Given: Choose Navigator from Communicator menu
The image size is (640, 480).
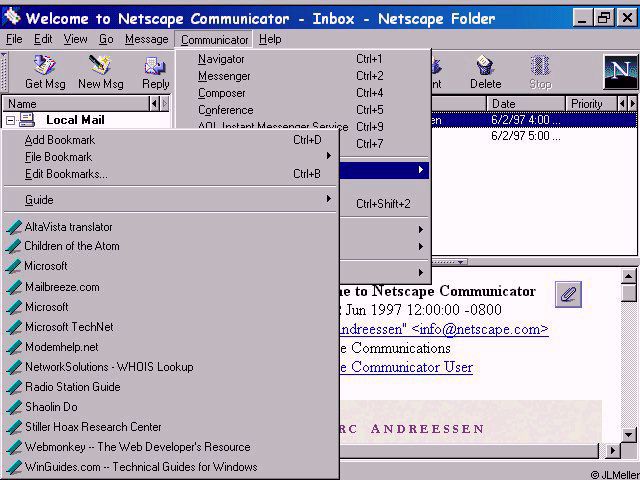Looking at the screenshot, I should [303, 59].
